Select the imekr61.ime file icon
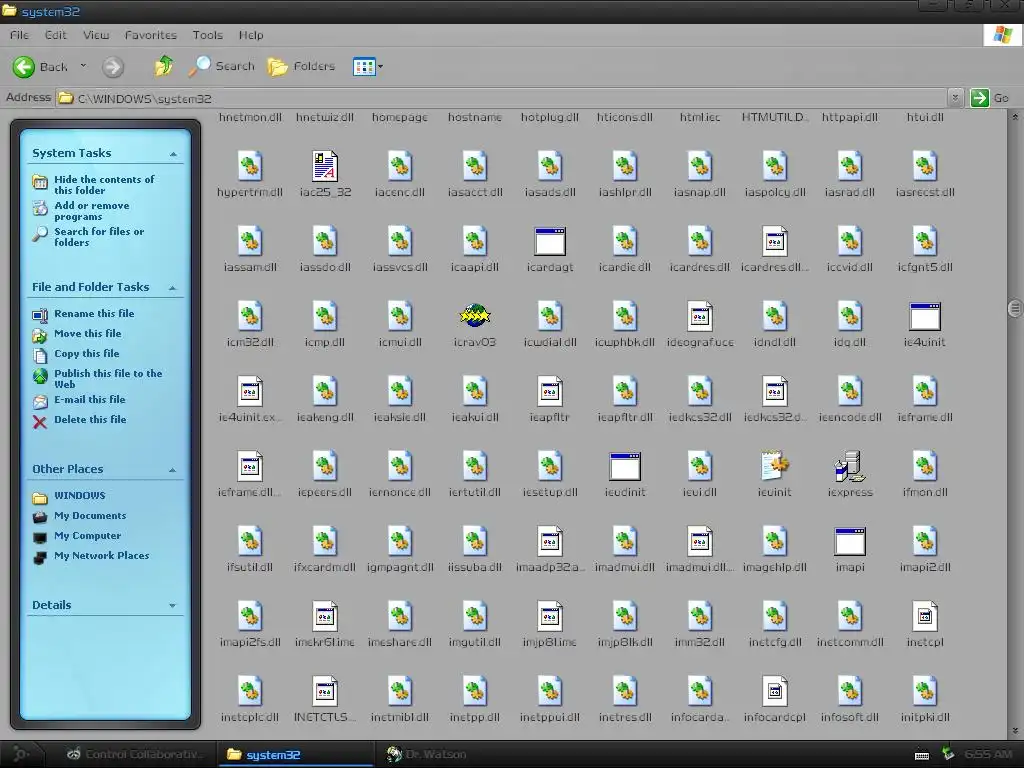1024x768 pixels. click(x=325, y=616)
